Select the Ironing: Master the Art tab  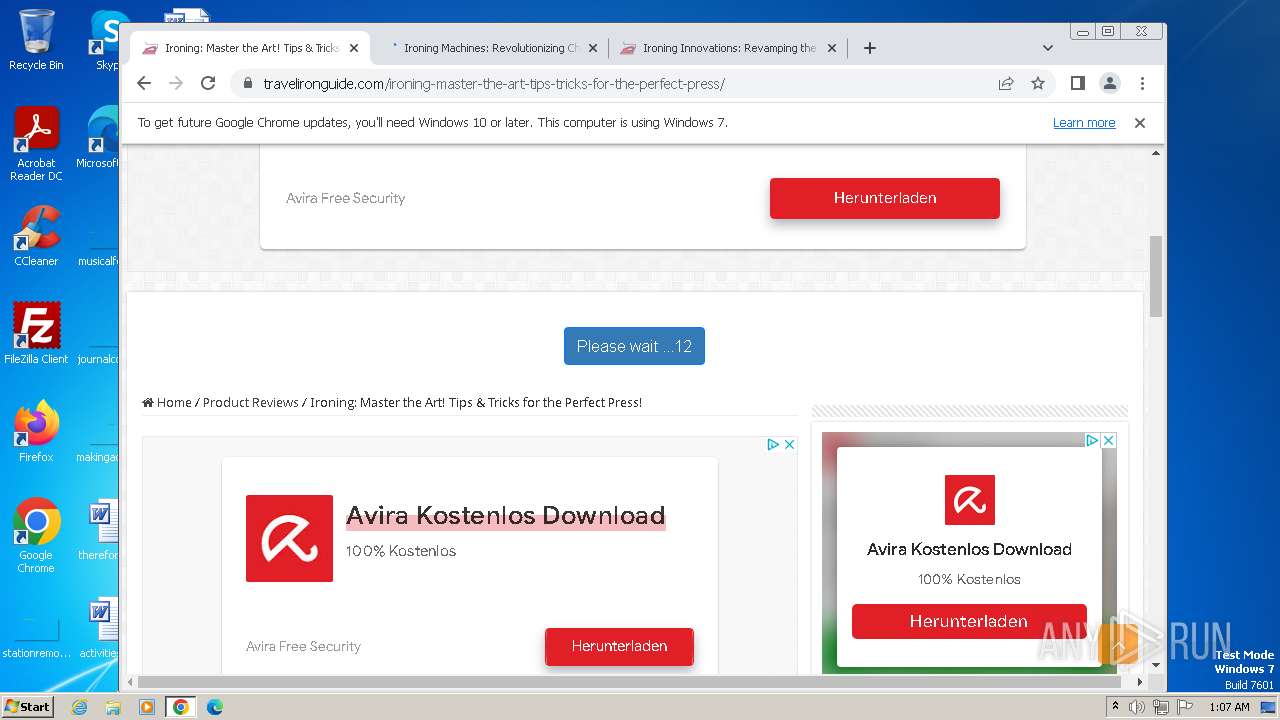250,48
